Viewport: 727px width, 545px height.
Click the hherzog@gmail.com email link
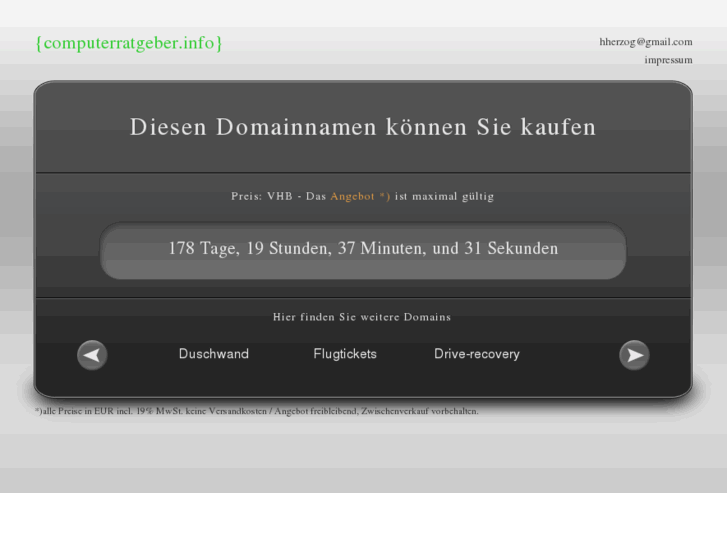[x=646, y=42]
